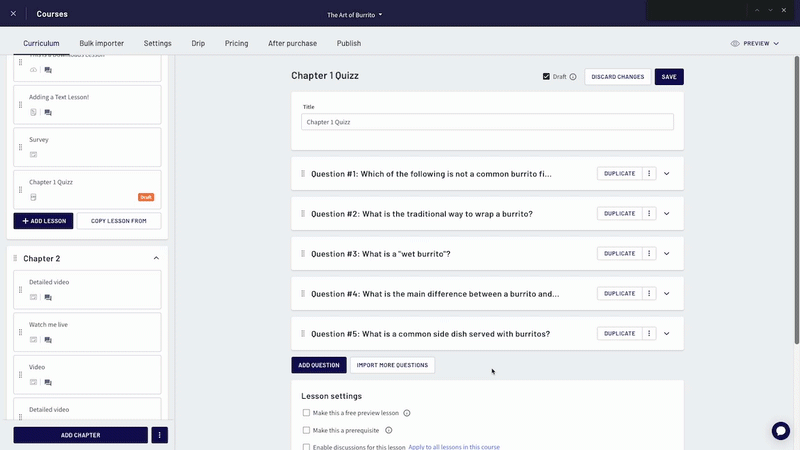Check Enable discussions for this lesson
The height and width of the screenshot is (450, 800).
pos(306,447)
